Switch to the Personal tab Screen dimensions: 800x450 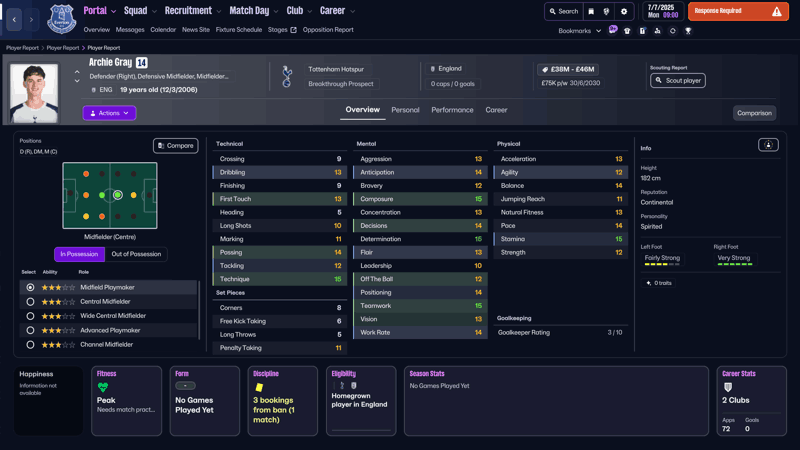[x=405, y=110]
